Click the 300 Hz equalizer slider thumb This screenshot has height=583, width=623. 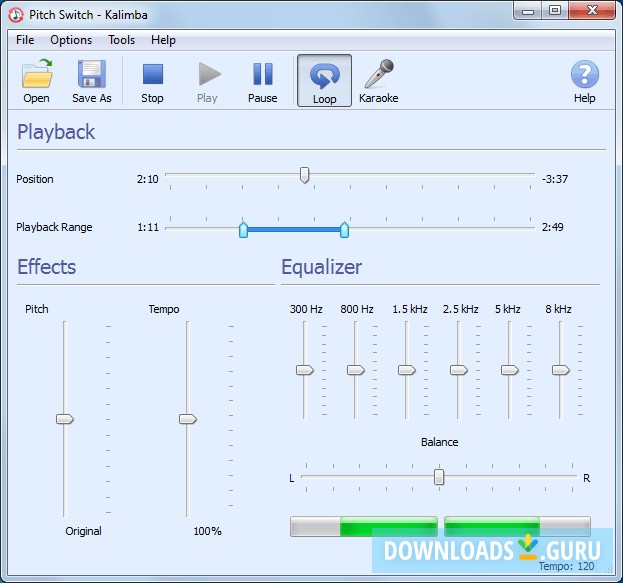coord(305,370)
